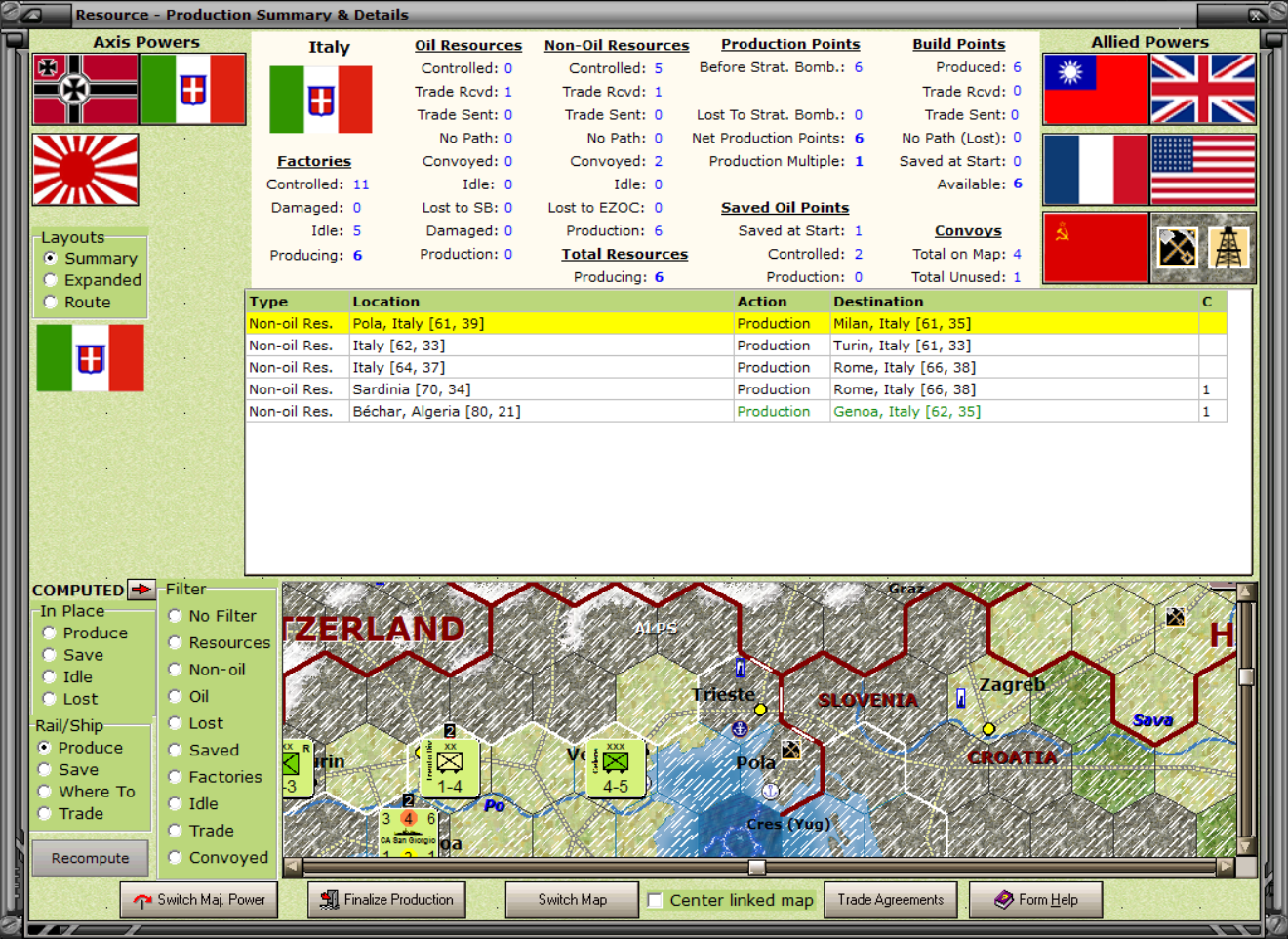Screen dimensions: 1288x939
Task: Click the map horizontal scrollbar thumb
Action: [x=757, y=867]
